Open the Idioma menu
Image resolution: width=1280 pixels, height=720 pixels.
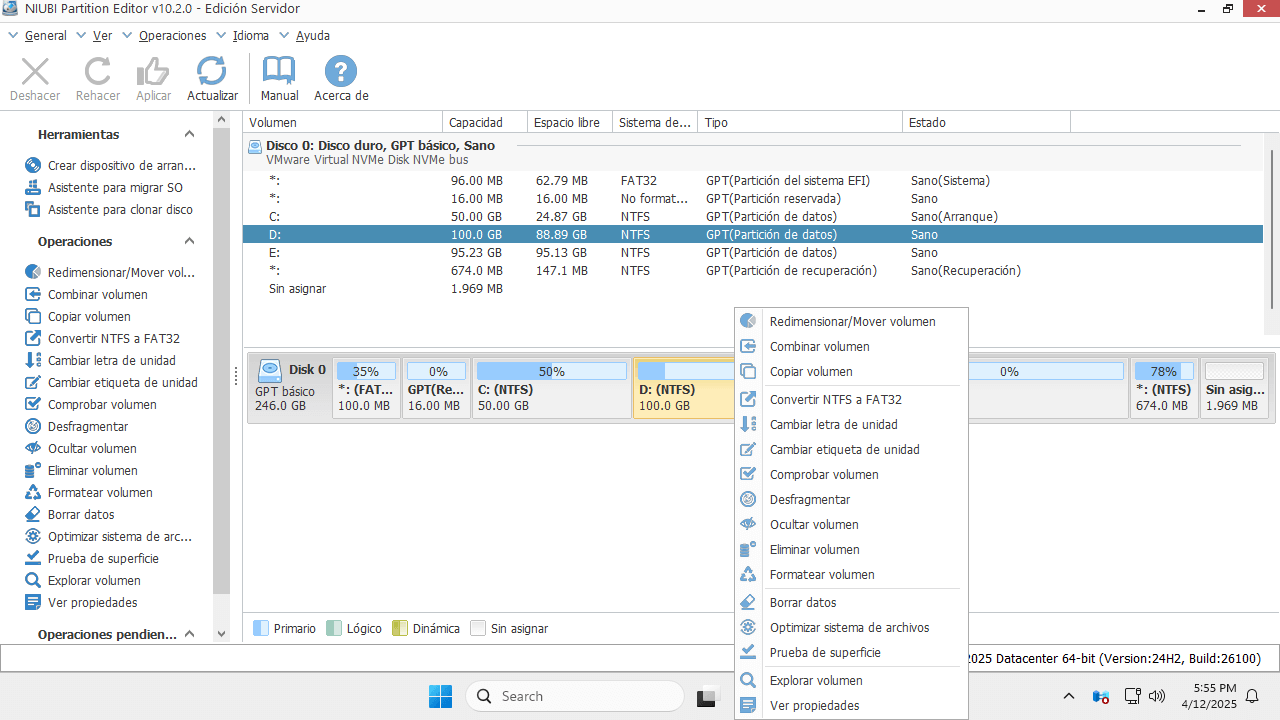pyautogui.click(x=250, y=36)
